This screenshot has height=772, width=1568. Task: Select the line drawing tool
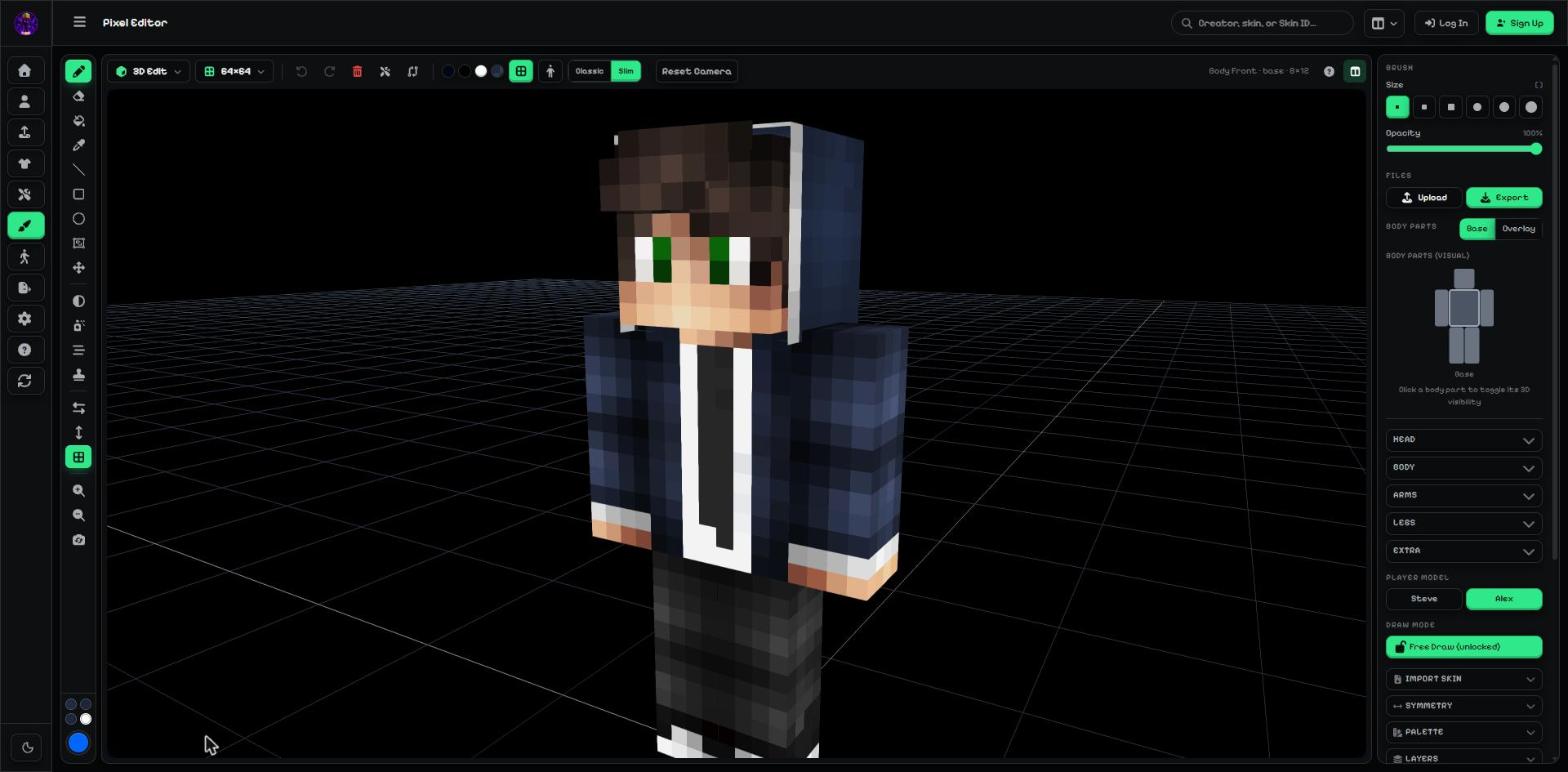[x=78, y=170]
